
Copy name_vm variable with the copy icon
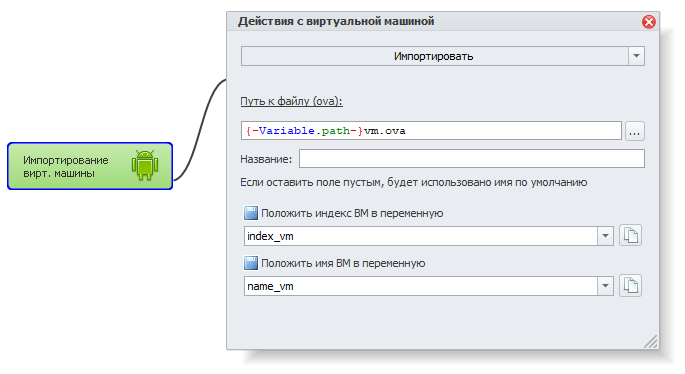[x=630, y=286]
